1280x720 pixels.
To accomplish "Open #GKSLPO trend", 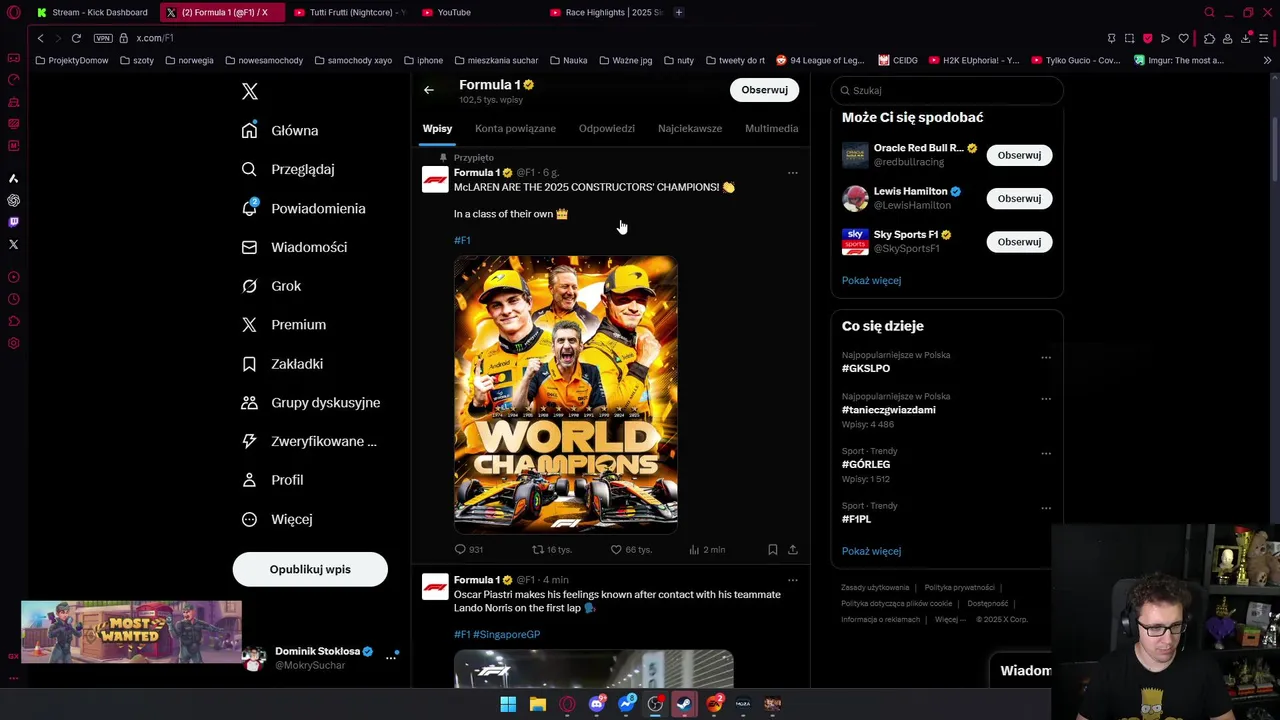I will pyautogui.click(x=866, y=368).
